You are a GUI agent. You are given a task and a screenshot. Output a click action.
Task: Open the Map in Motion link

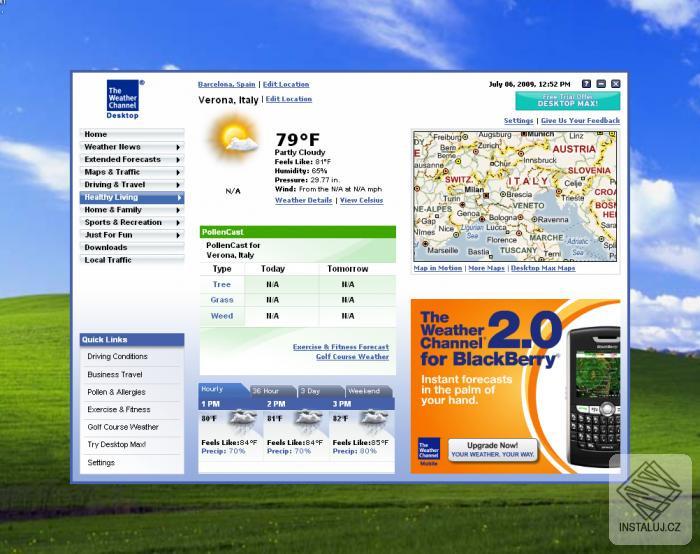click(x=438, y=268)
